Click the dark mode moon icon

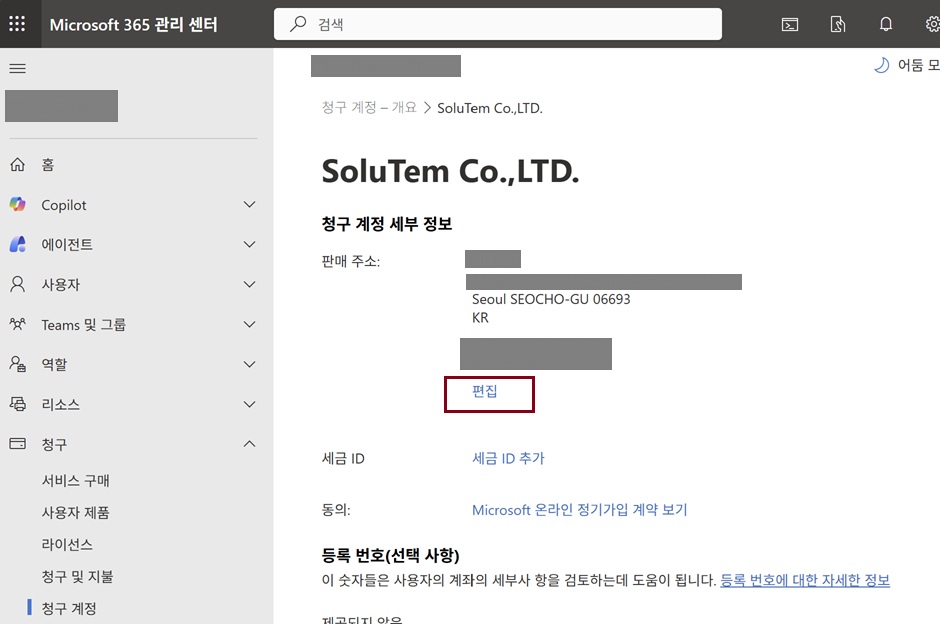881,65
